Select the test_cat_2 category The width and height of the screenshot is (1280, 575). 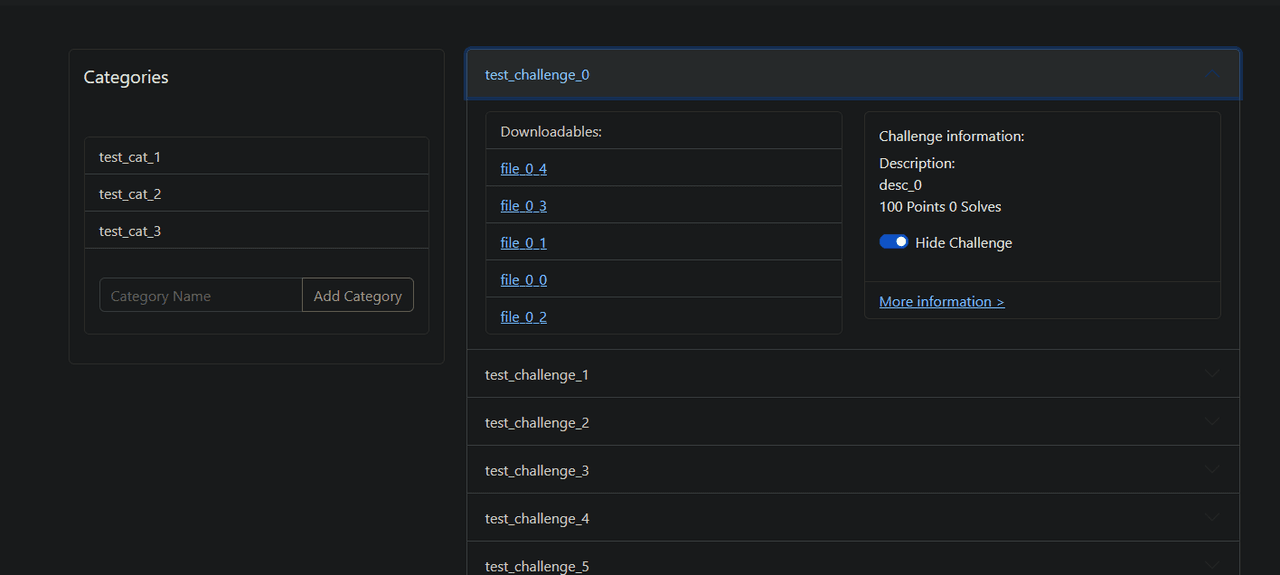point(130,194)
